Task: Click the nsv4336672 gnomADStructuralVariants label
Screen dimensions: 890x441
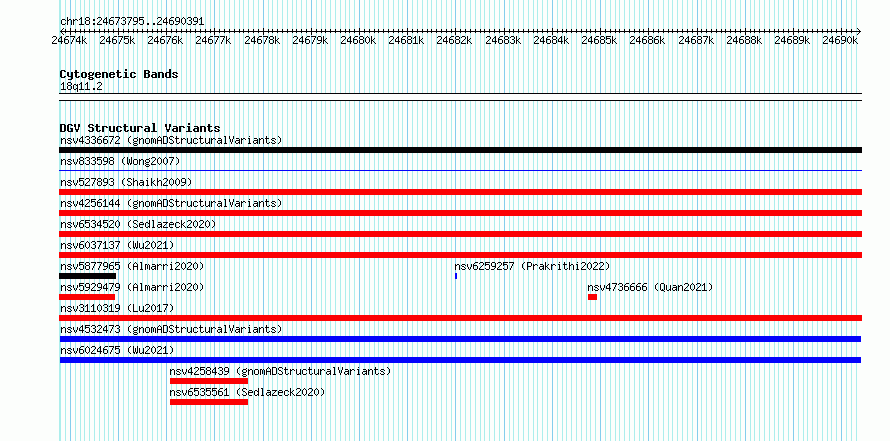Action: point(171,140)
